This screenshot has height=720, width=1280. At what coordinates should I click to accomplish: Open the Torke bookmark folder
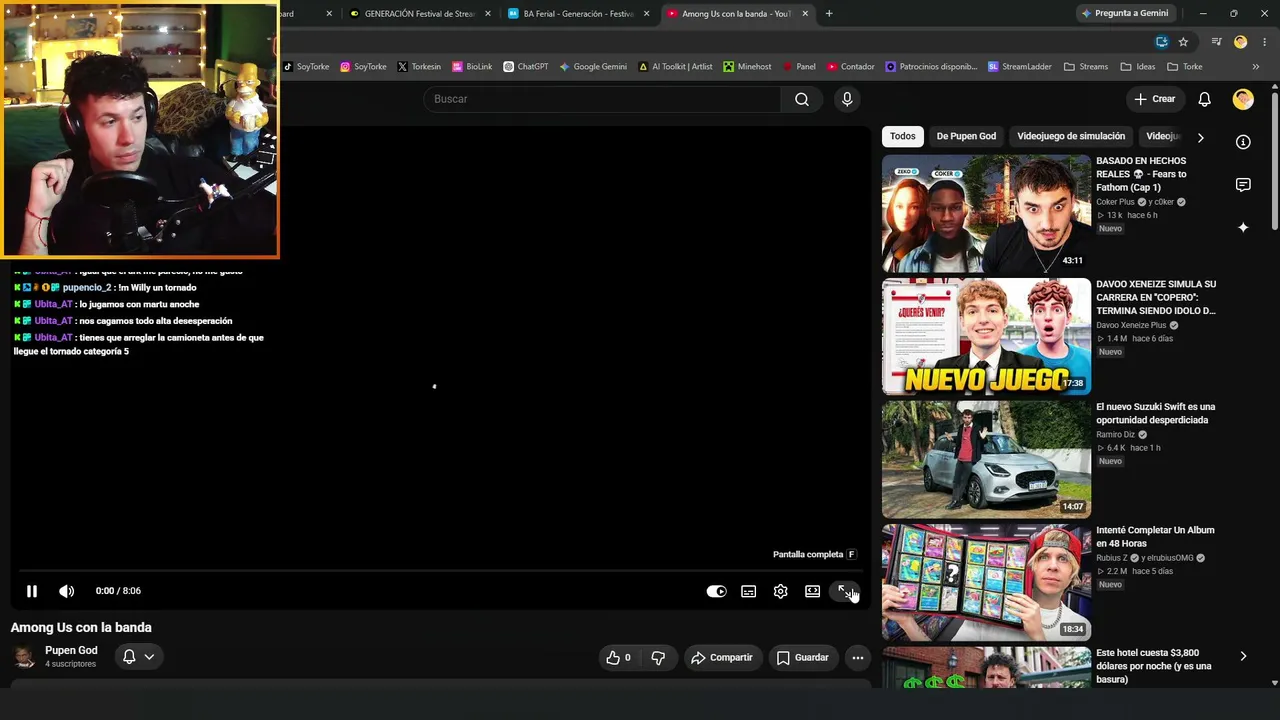tap(1184, 67)
